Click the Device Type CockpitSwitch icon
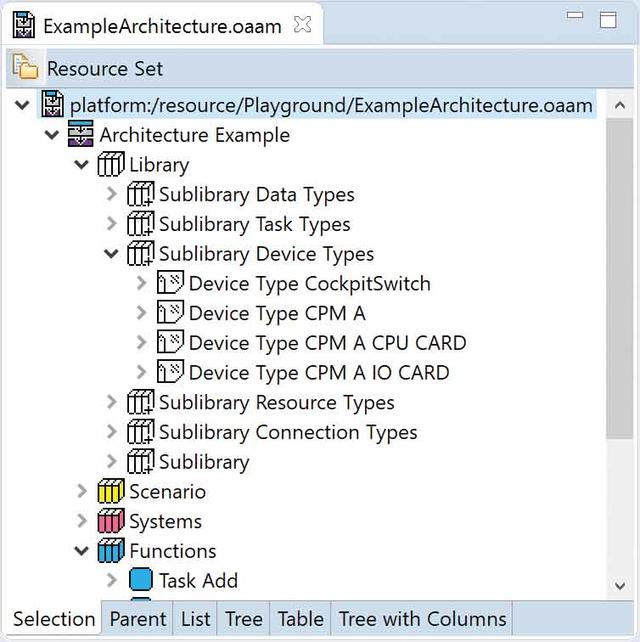640x642 pixels. pyautogui.click(x=170, y=283)
